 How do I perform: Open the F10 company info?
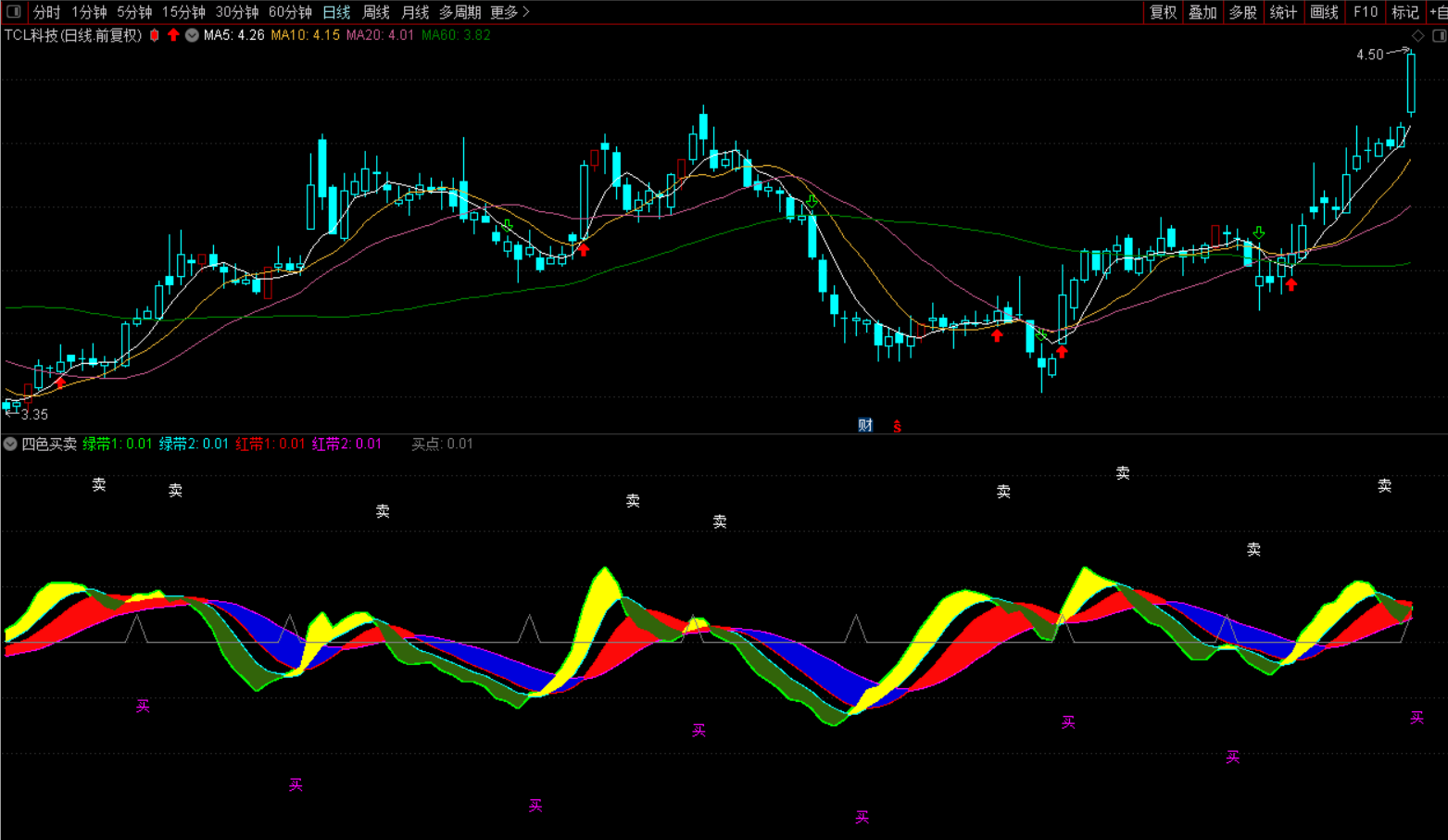click(x=1366, y=12)
